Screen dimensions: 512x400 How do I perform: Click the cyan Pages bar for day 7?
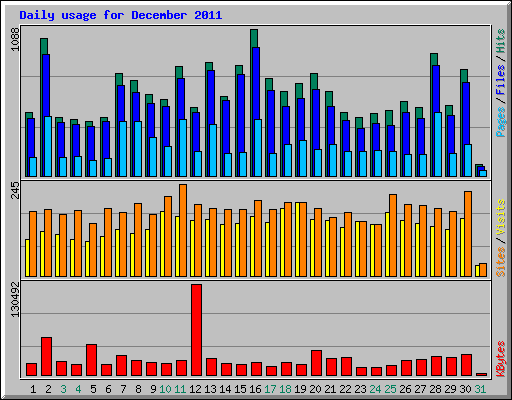tap(123, 149)
